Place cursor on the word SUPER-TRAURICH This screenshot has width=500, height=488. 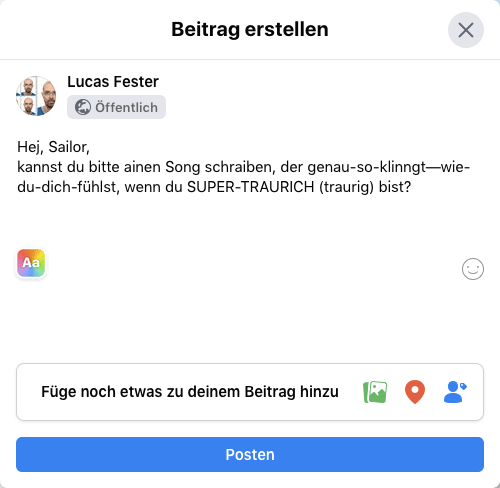pyautogui.click(x=250, y=187)
